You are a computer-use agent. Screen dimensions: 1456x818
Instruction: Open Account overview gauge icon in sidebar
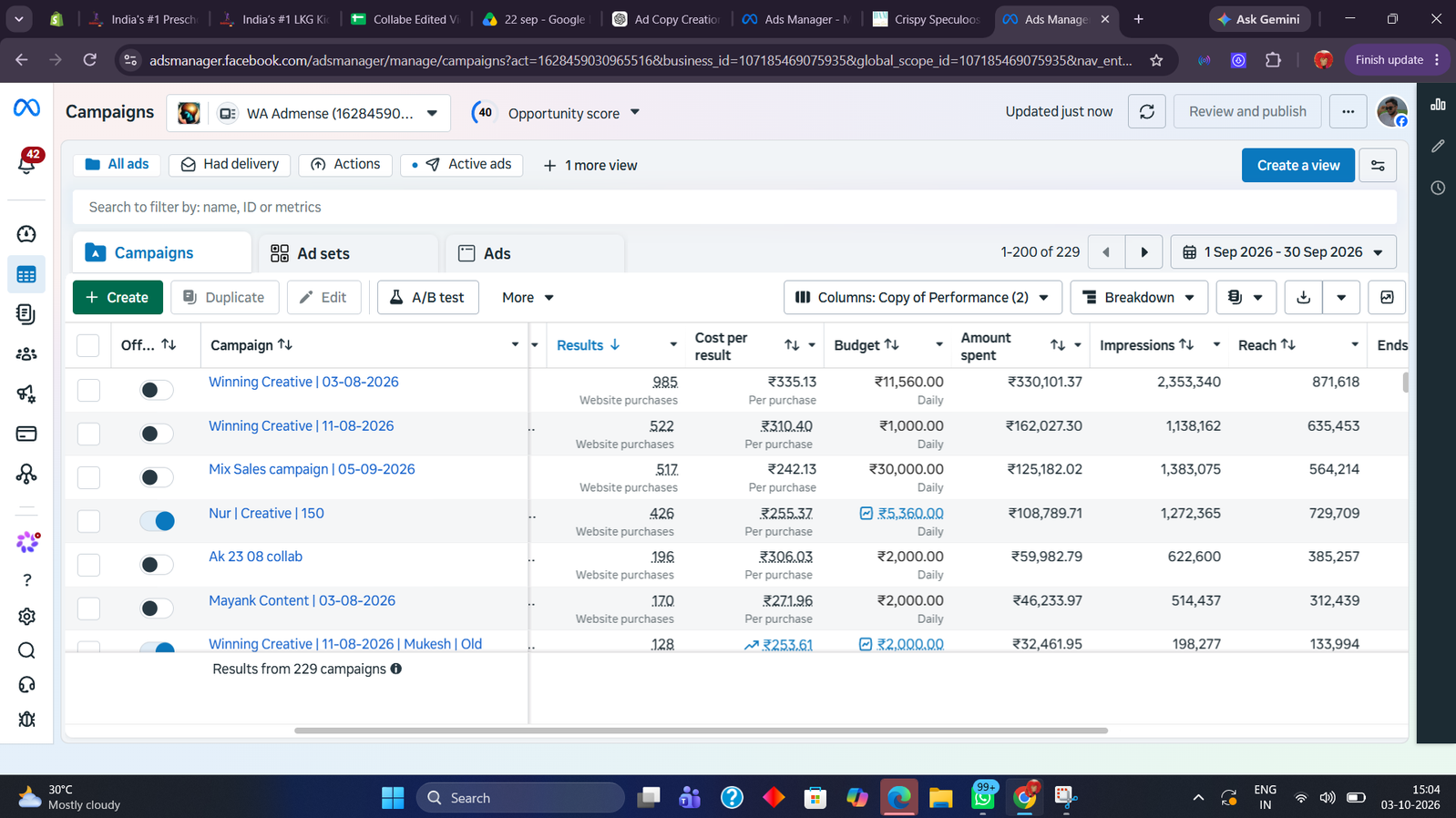click(26, 234)
